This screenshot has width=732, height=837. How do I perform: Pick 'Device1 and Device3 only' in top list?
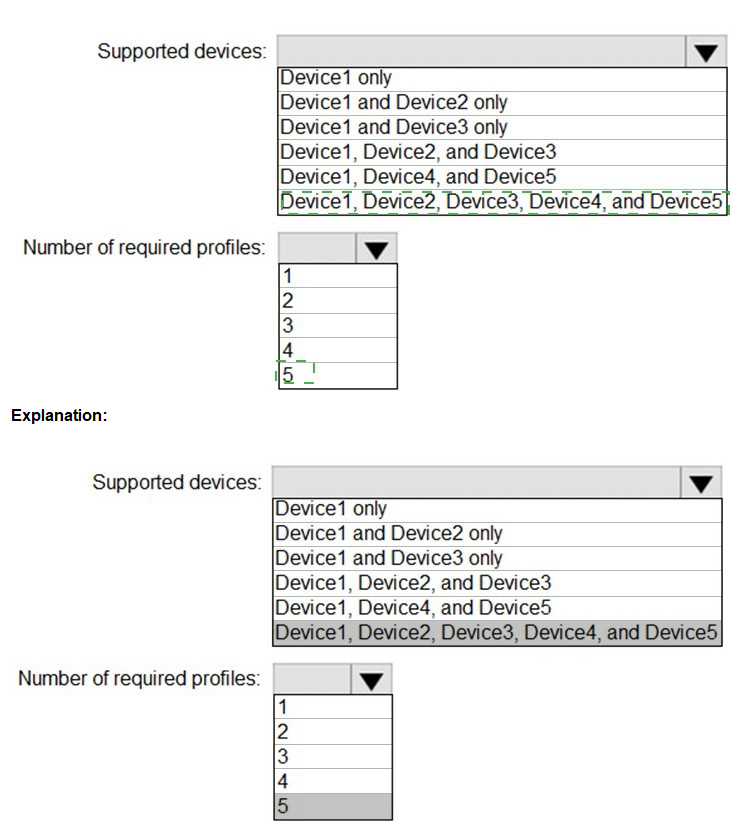393,127
